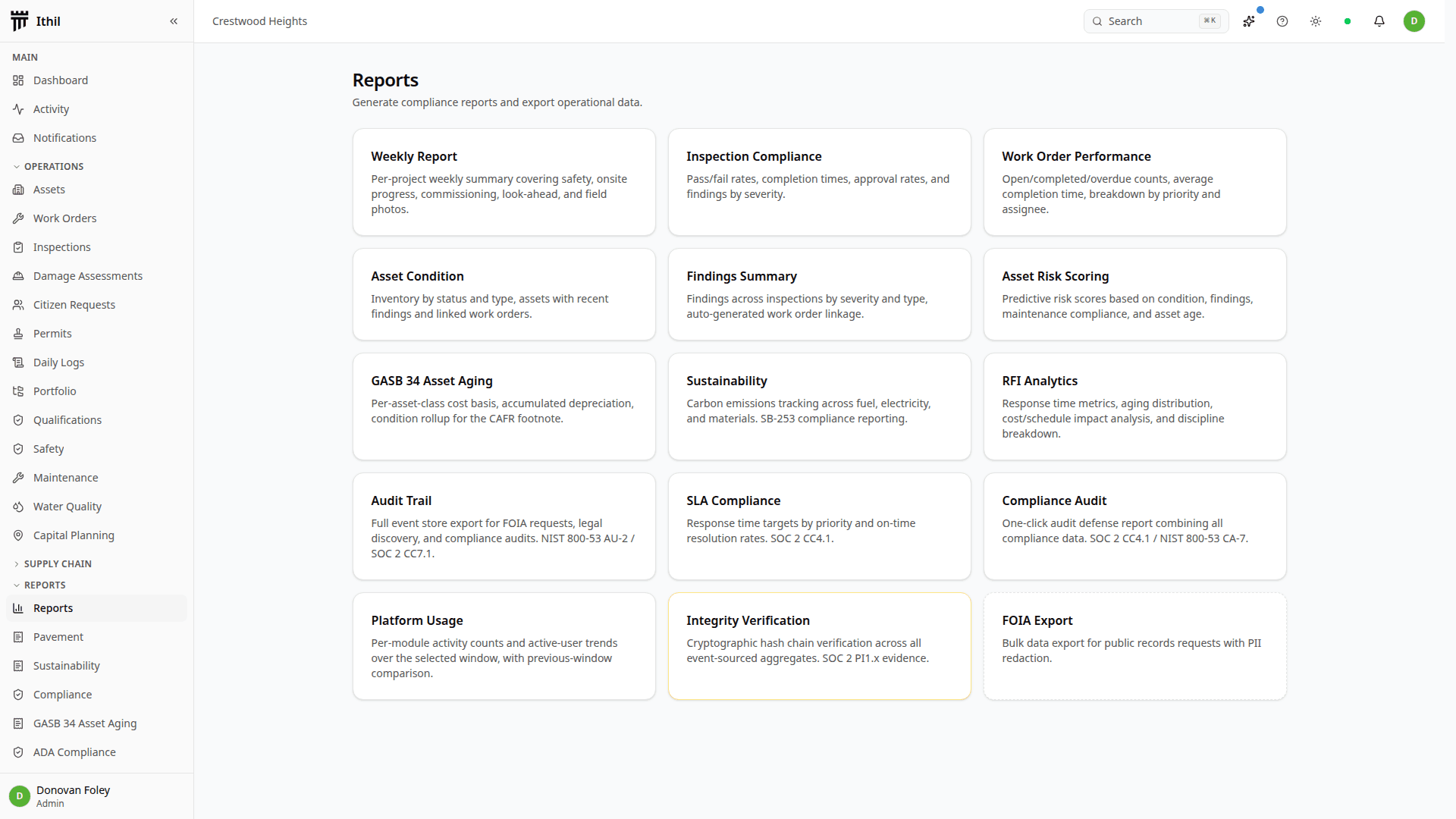The width and height of the screenshot is (1456, 819).
Task: Open the Asset Risk Scoring card
Action: click(x=1135, y=294)
